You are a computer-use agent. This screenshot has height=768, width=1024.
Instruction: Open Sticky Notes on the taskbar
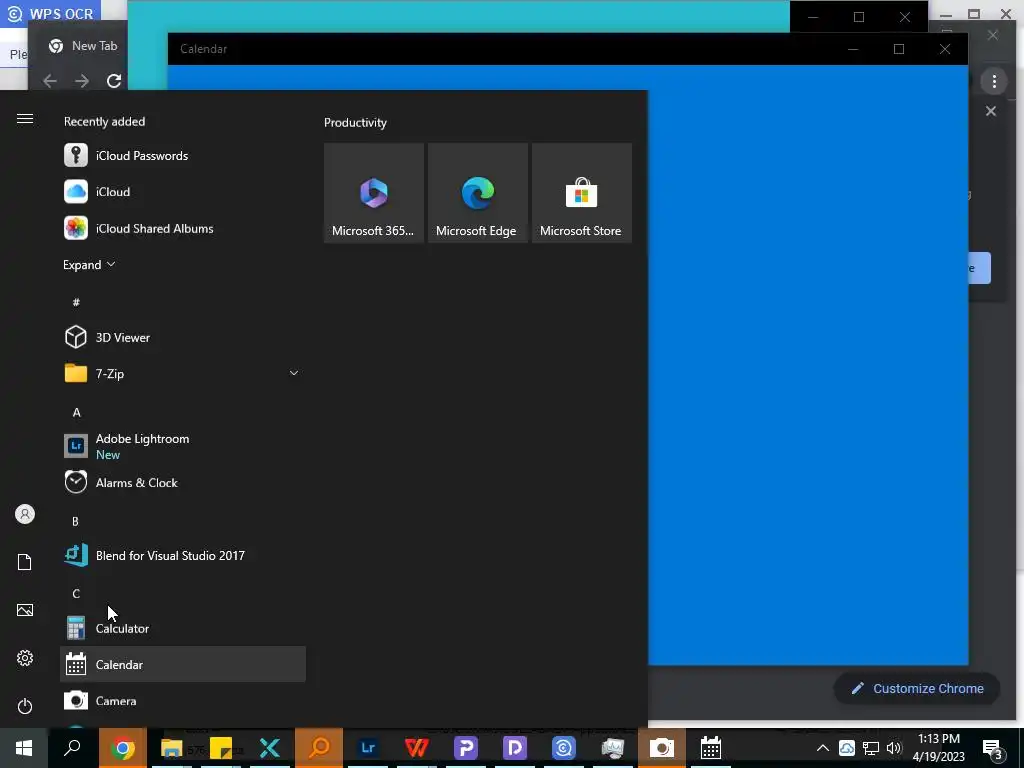click(x=221, y=748)
